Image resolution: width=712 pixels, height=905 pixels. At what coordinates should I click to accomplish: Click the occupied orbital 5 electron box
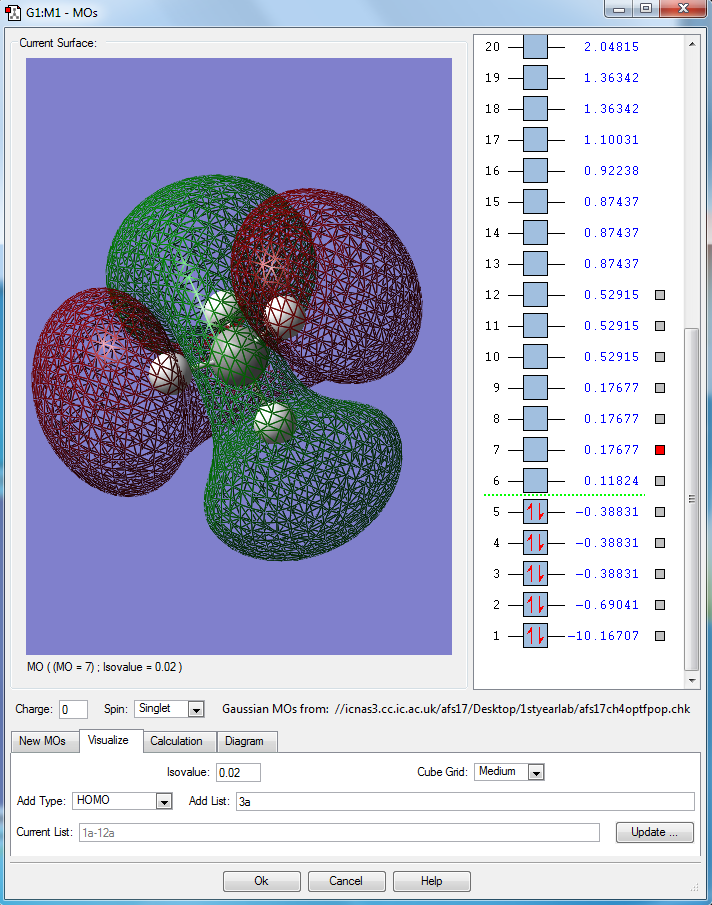(535, 512)
